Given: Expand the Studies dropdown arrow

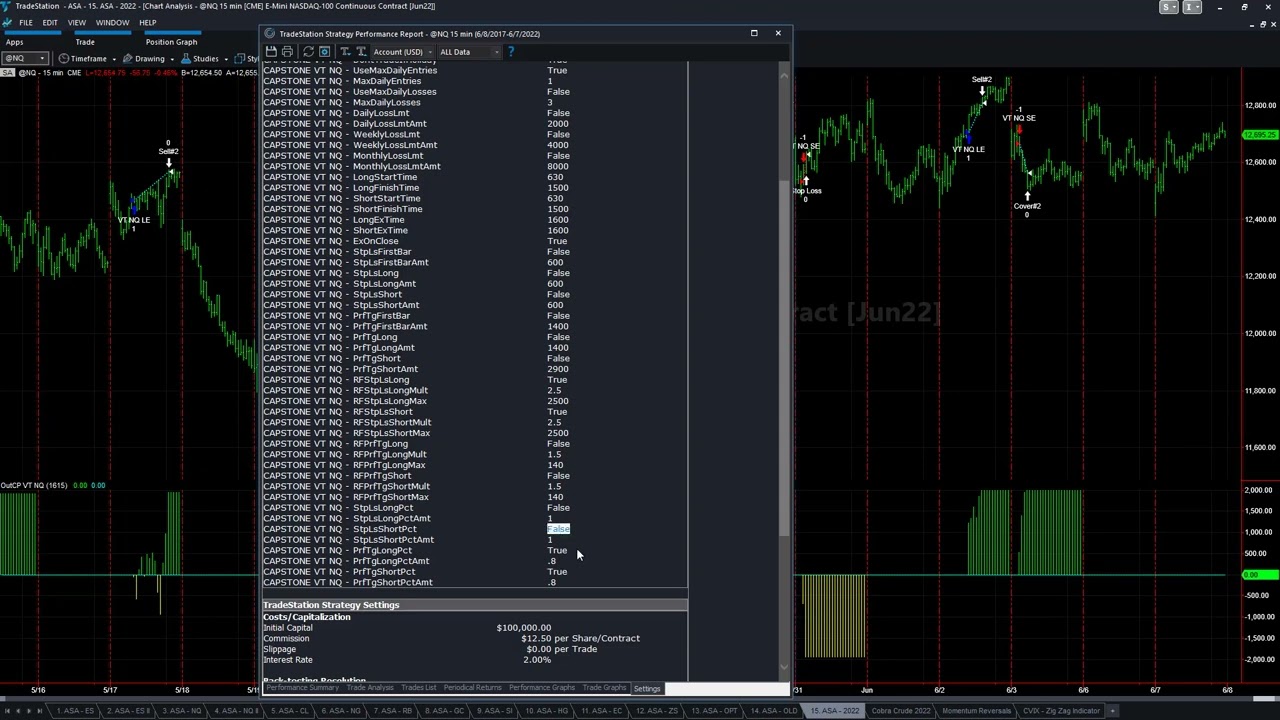Looking at the screenshot, I should click(225, 58).
